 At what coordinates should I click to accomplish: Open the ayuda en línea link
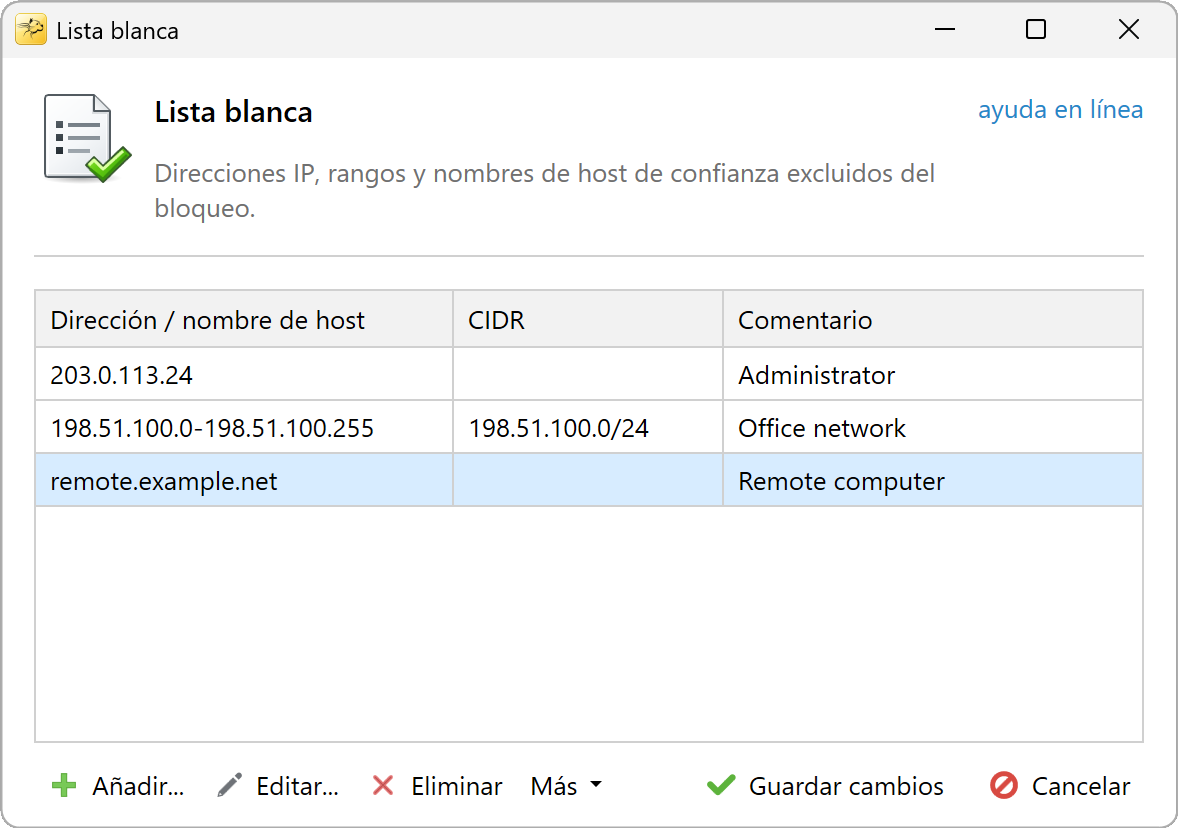(x=1060, y=110)
